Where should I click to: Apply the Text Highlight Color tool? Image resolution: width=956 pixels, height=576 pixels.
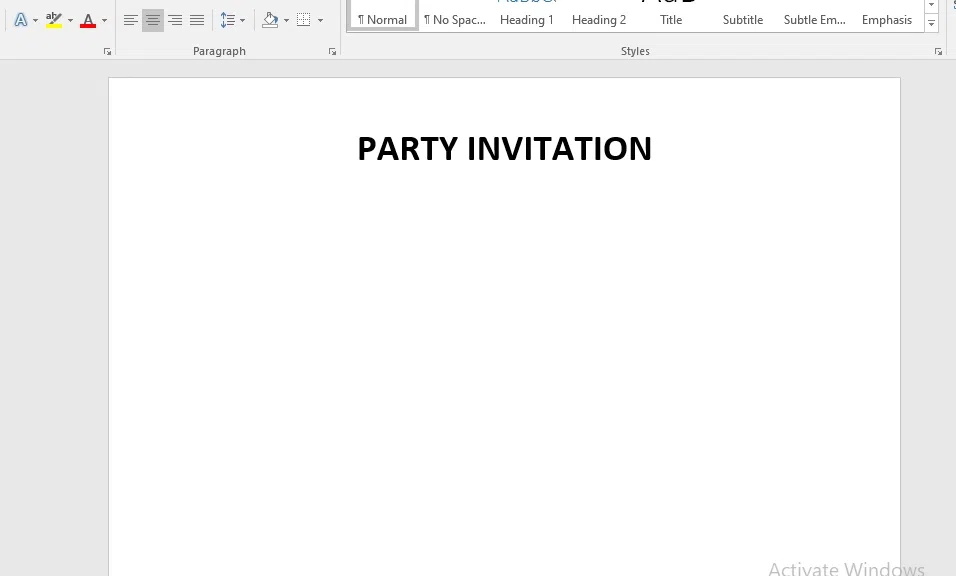tap(53, 16)
